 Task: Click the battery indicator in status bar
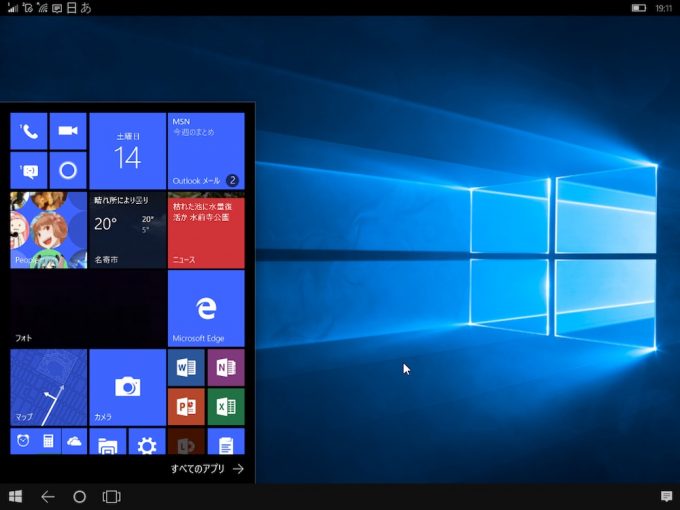638,8
